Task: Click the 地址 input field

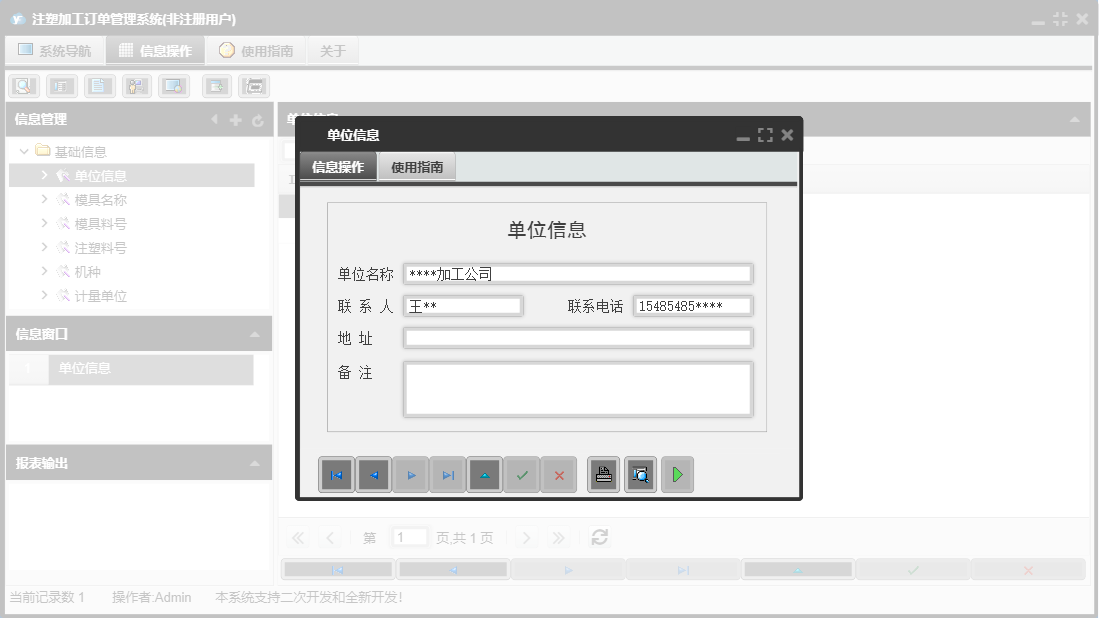Action: [578, 338]
